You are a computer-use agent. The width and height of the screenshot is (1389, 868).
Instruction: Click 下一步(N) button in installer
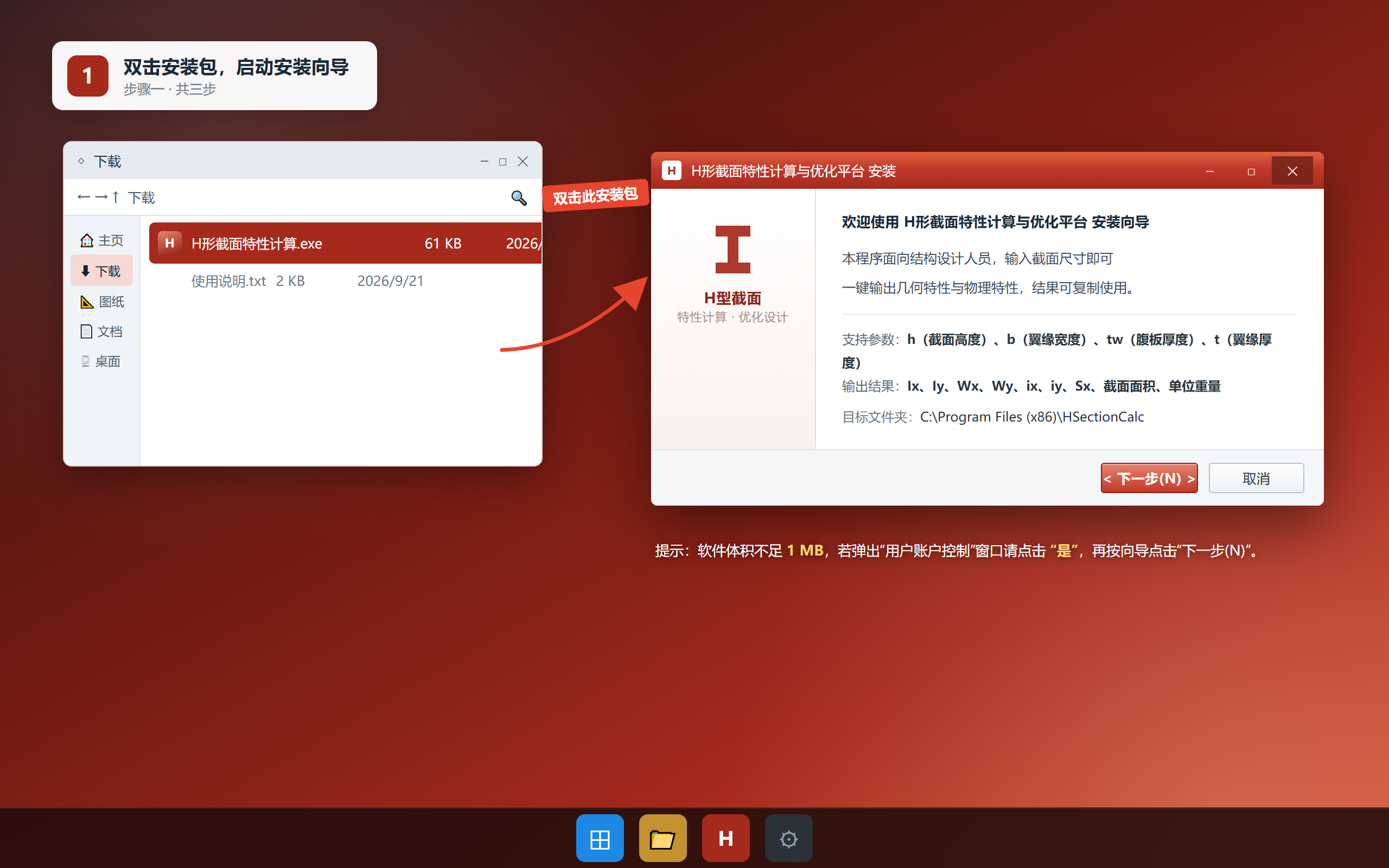click(1149, 478)
